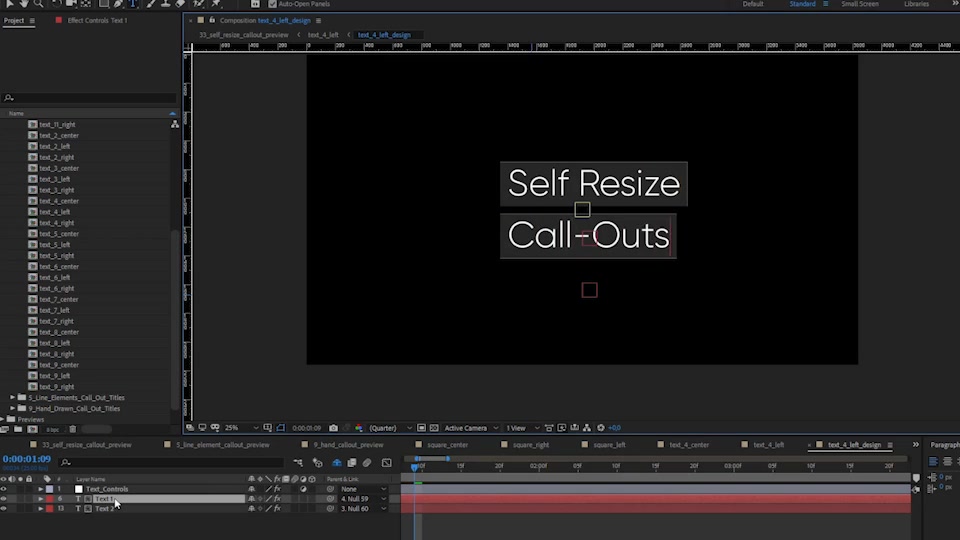Select the Hand tool
Viewport: 960px width, 540px height.
(x=24, y=4)
